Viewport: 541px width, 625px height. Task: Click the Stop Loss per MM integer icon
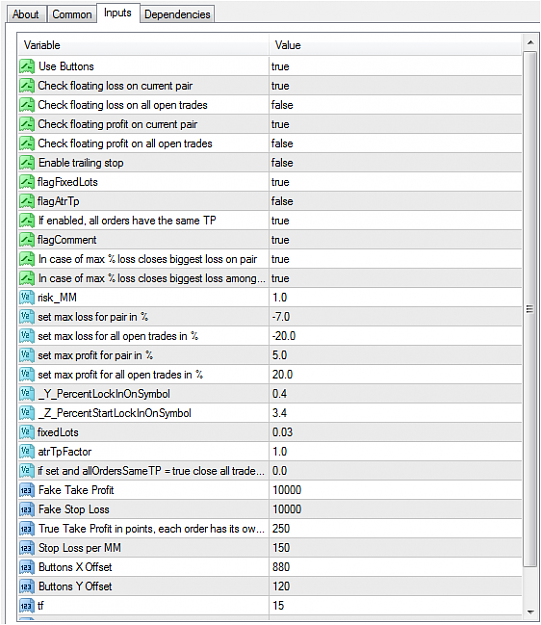(27, 548)
